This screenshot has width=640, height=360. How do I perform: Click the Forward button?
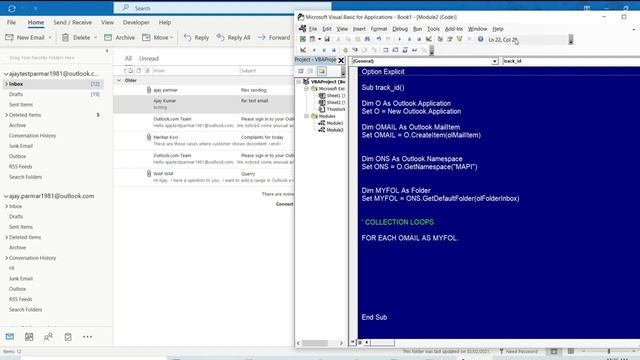273,38
